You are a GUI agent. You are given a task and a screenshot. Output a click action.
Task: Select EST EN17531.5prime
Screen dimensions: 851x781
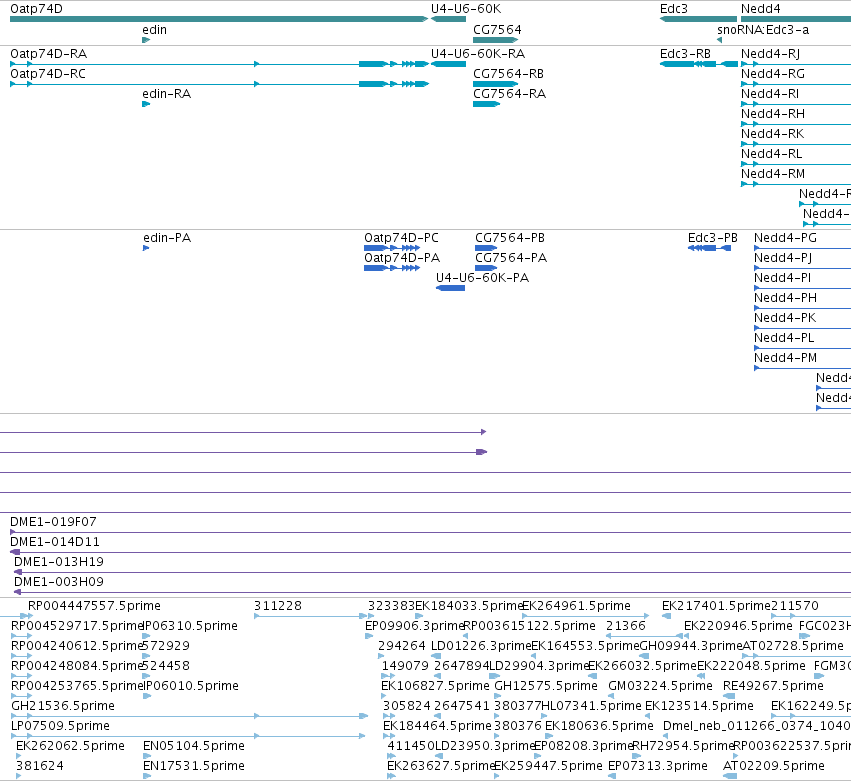(194, 766)
